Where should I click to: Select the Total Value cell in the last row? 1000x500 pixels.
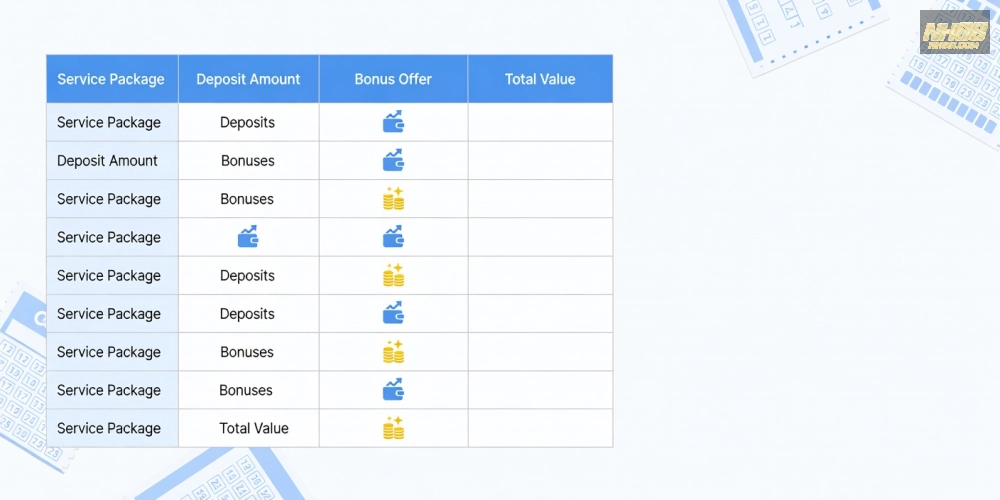254,428
